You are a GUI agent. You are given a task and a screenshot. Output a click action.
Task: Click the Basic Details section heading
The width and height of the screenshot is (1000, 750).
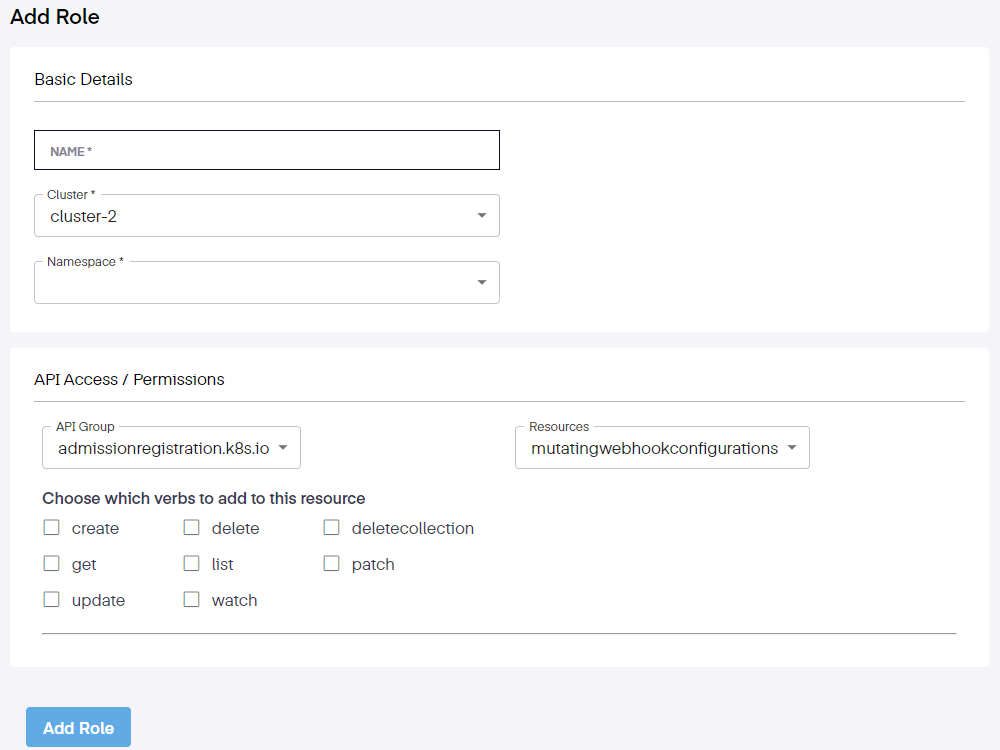click(x=83, y=79)
